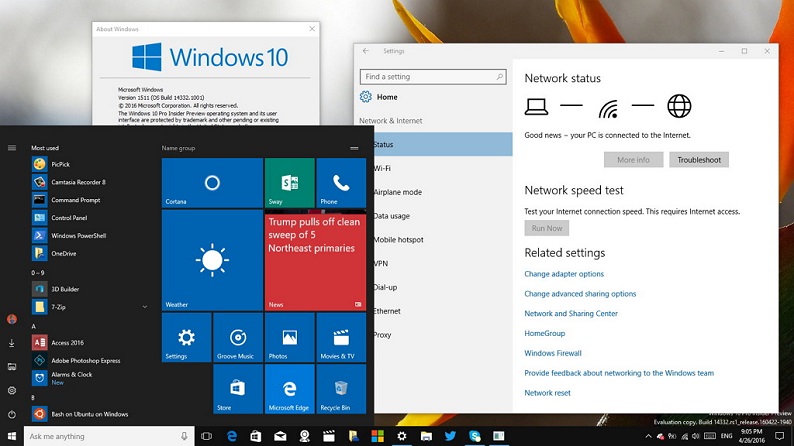Click the Name group header
This screenshot has width=794, height=446.
(178, 148)
